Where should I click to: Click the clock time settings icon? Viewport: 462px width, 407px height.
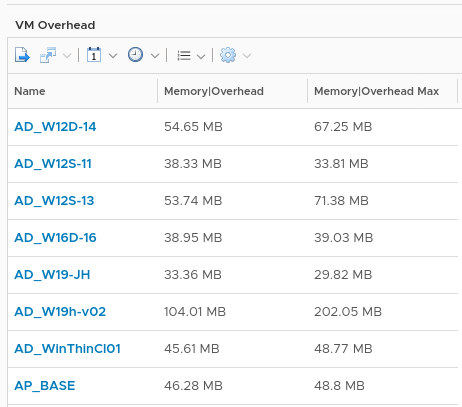coord(135,55)
